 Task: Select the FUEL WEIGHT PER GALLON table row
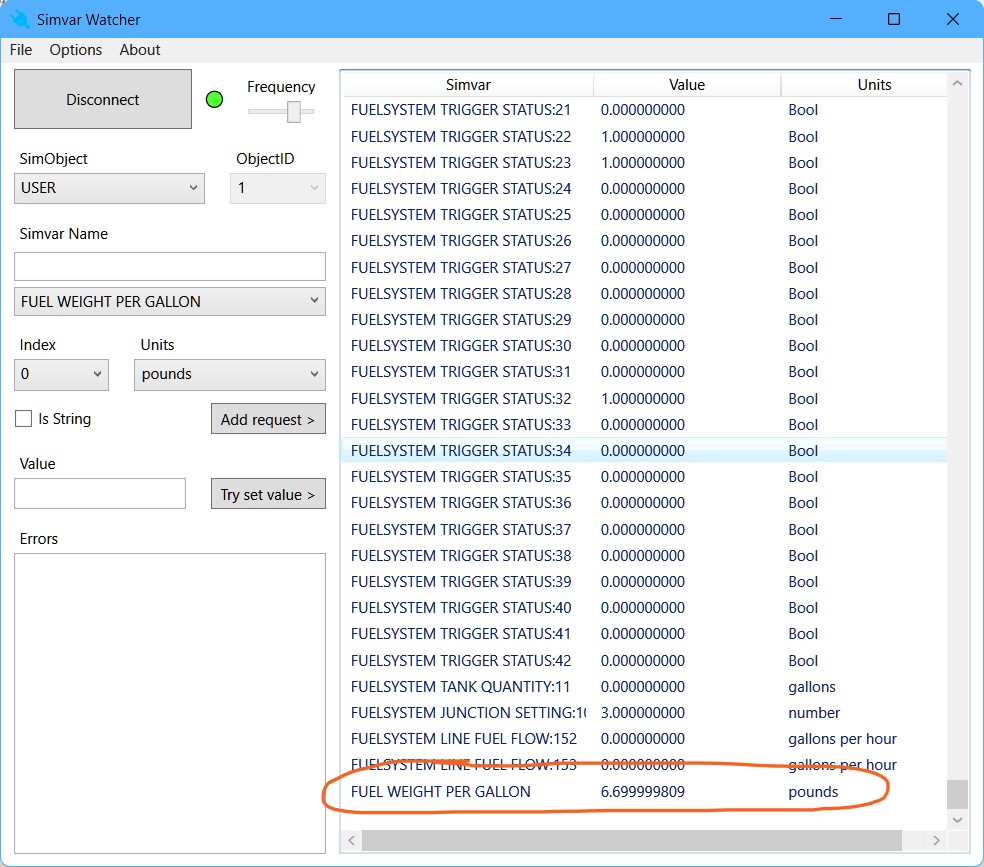pos(644,792)
